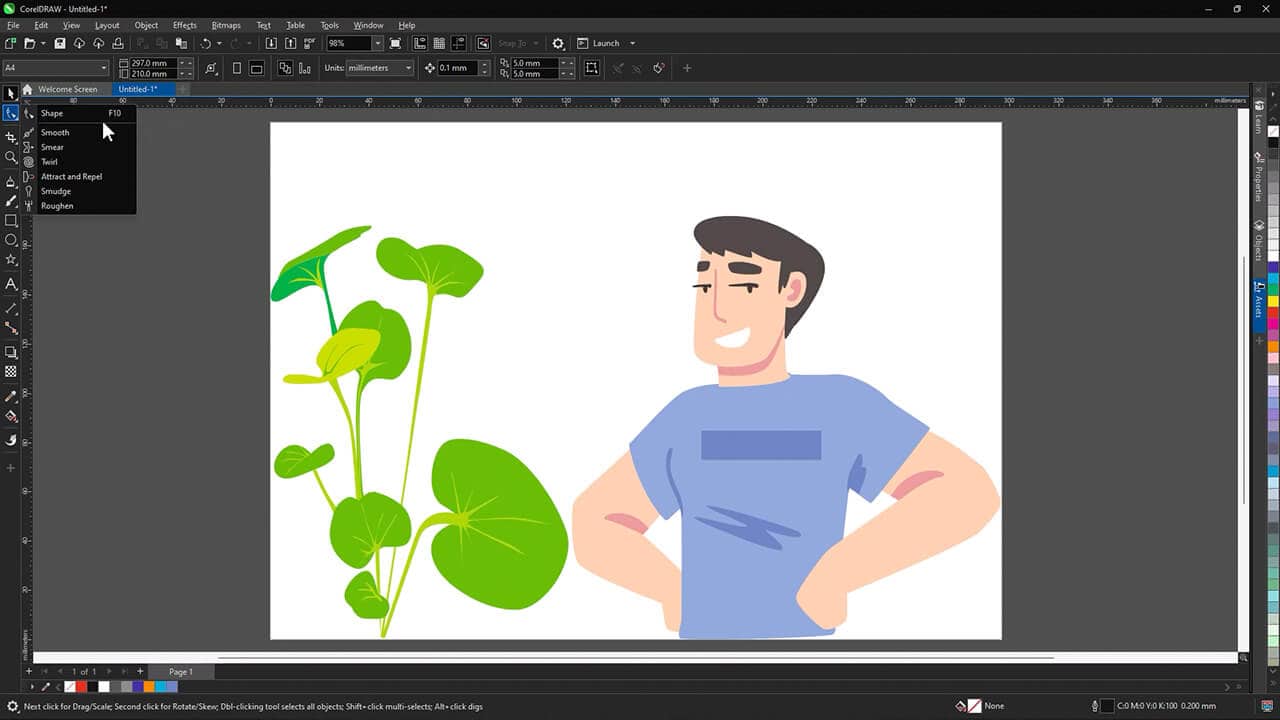Viewport: 1280px width, 720px height.
Task: Expand the Open file dropdown arrow
Action: tap(43, 44)
